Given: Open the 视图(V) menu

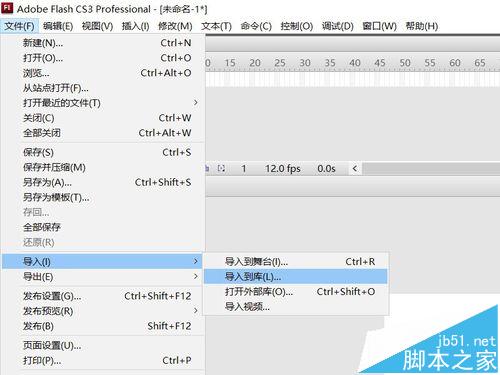Looking at the screenshot, I should pos(97,26).
